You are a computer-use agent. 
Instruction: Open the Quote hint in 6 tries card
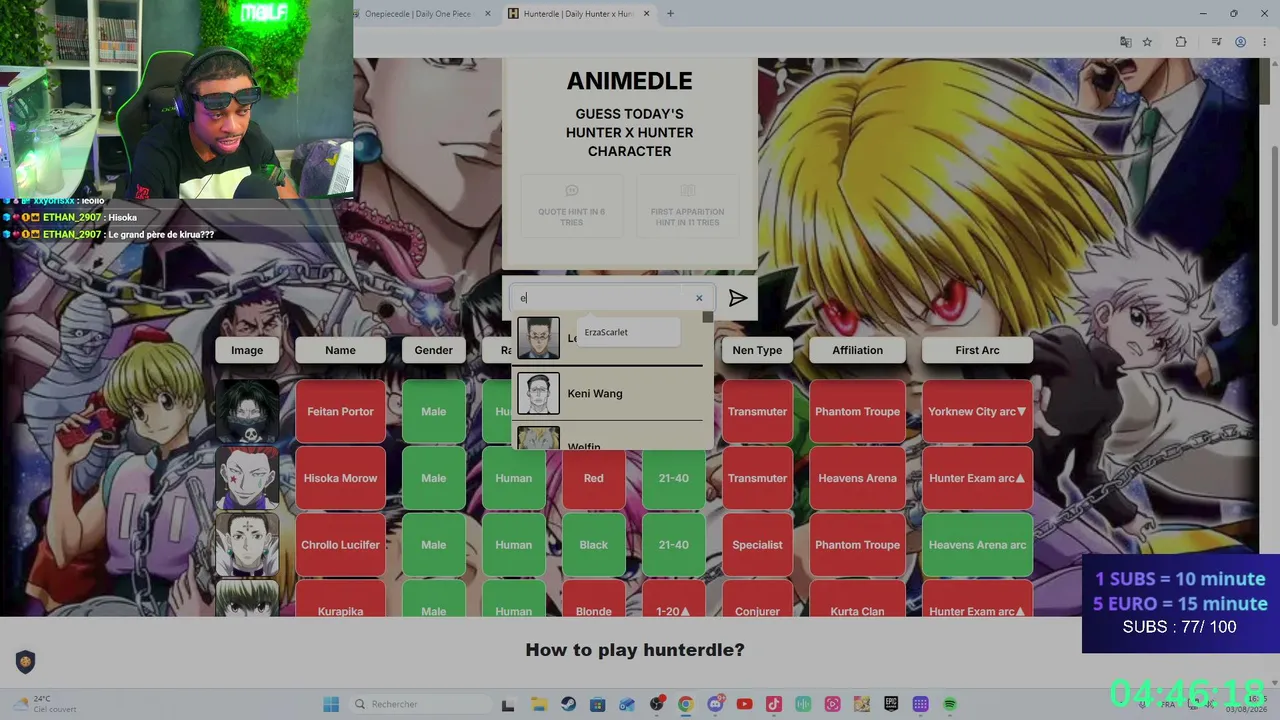(572, 205)
